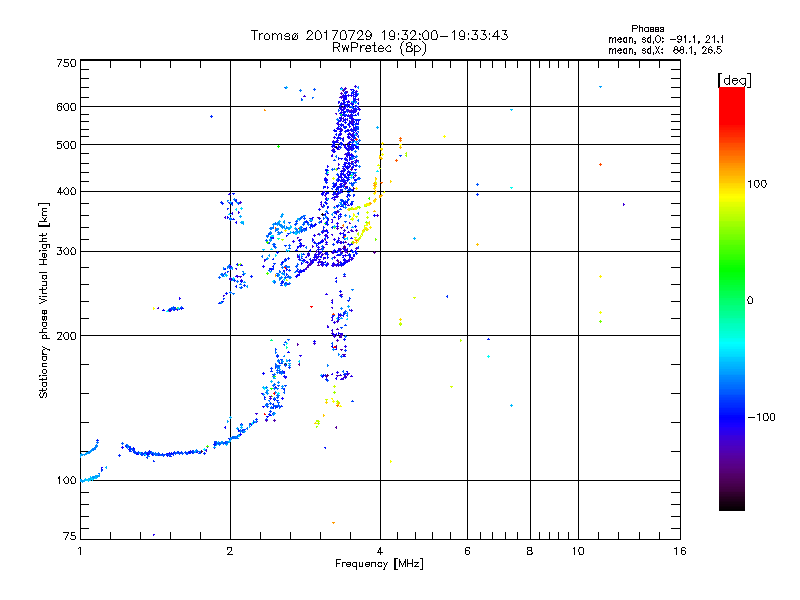
Task: Click the colorbar tick label -100
Action: pyautogui.click(x=761, y=417)
